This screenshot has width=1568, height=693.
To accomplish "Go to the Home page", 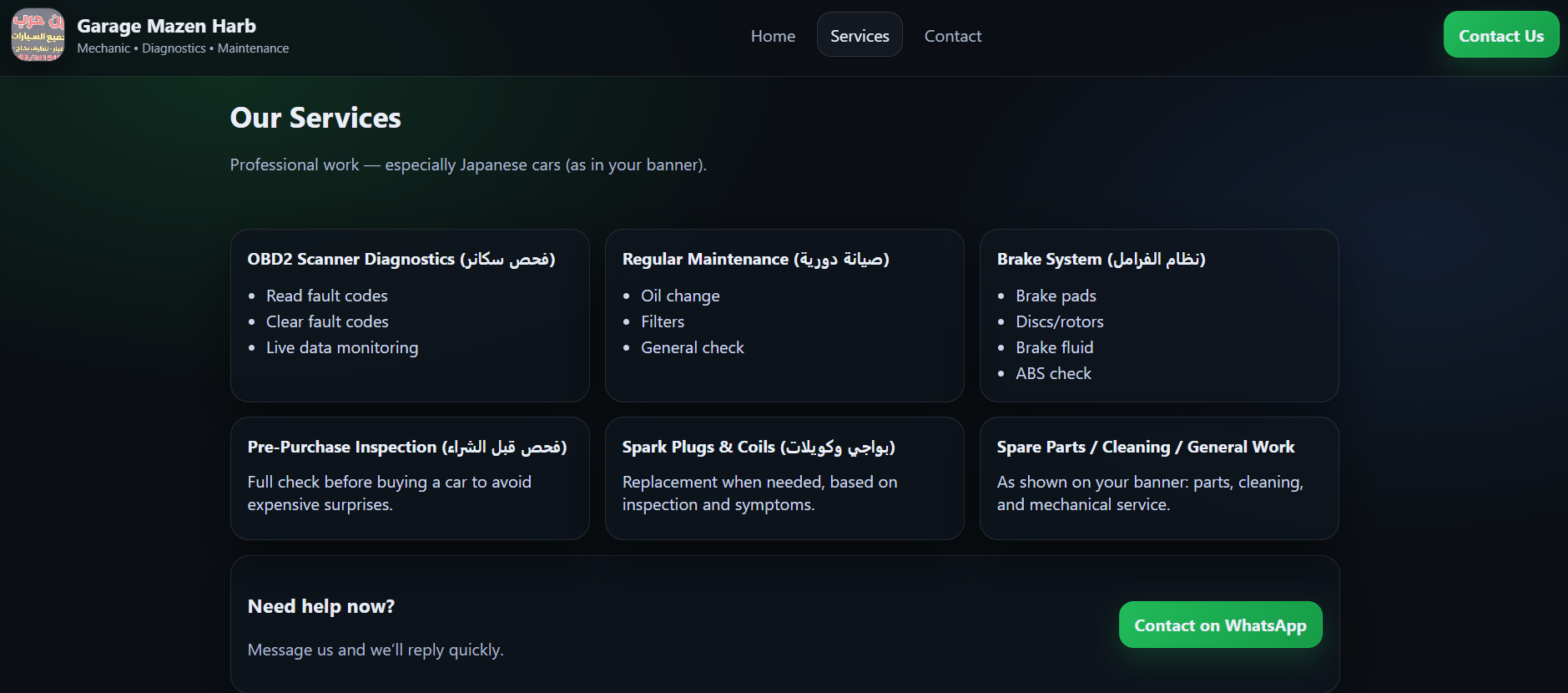I will point(773,36).
